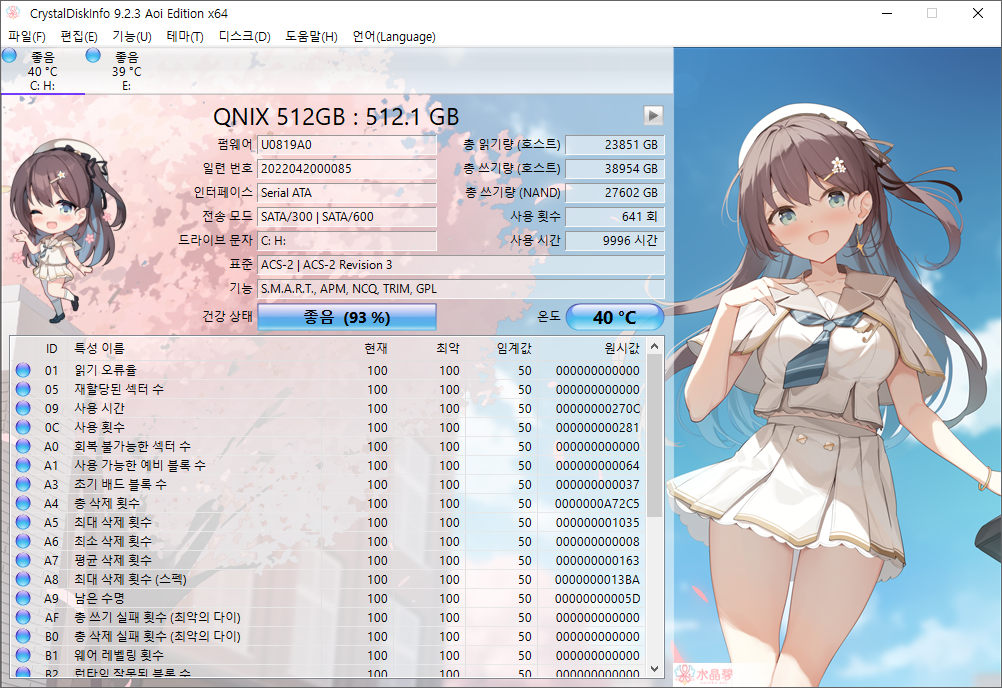Click the attribute list scrollbar thumb
1002x688 pixels.
tap(654, 436)
